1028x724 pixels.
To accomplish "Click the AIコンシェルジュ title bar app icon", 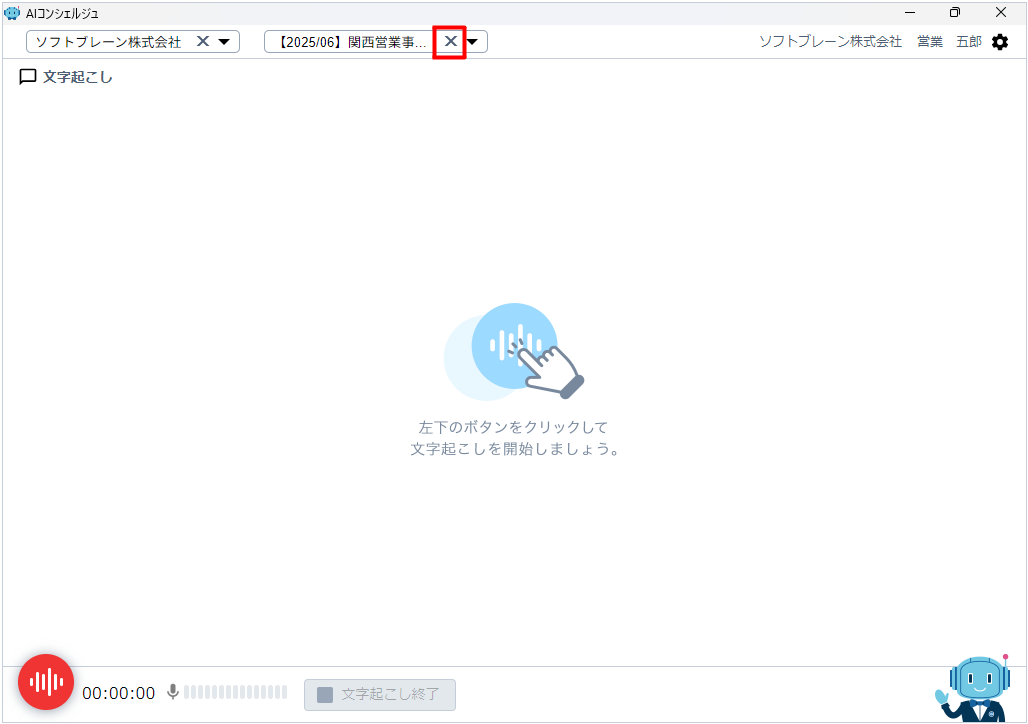I will 12,13.
